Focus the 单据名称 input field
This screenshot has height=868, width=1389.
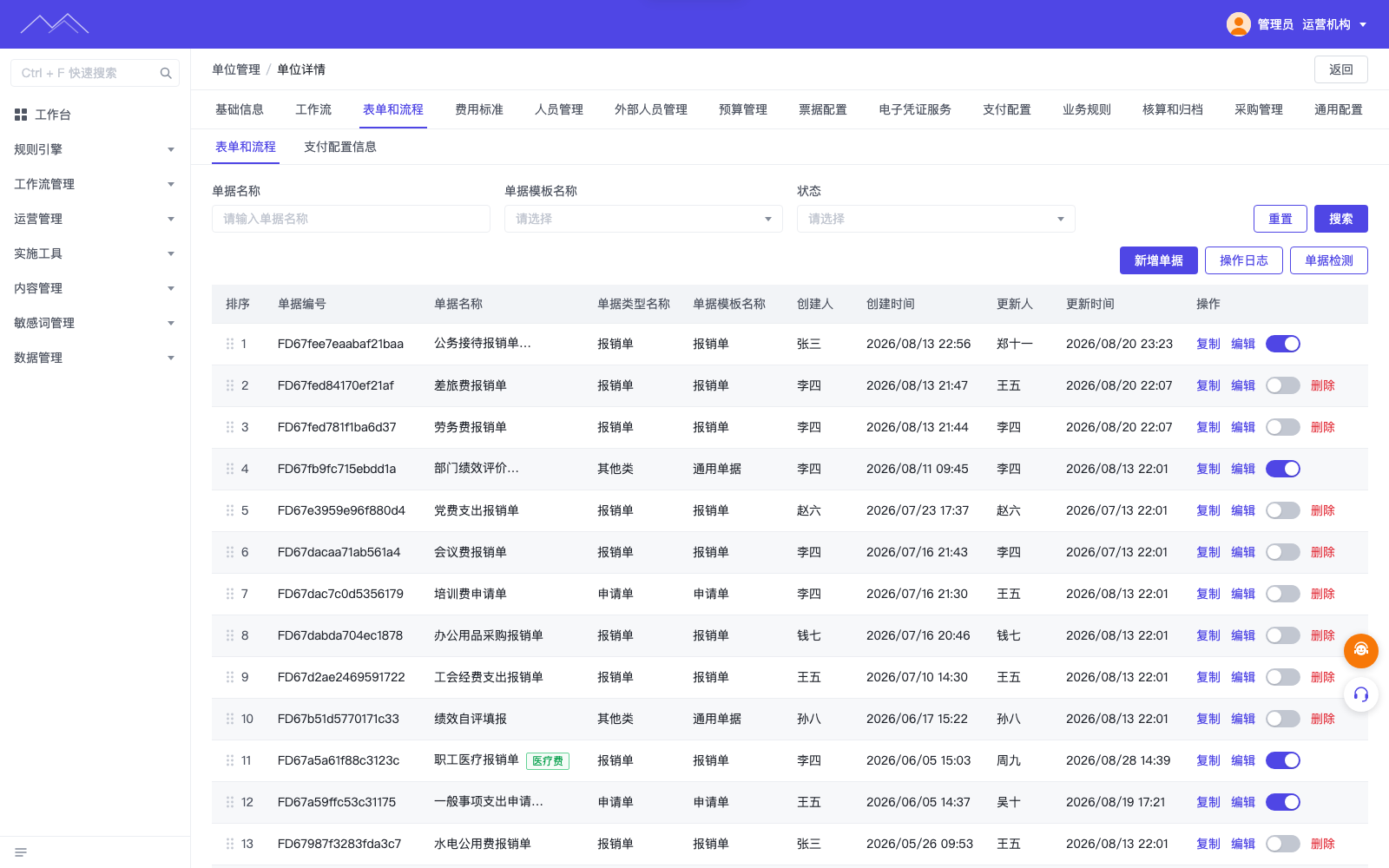351,219
